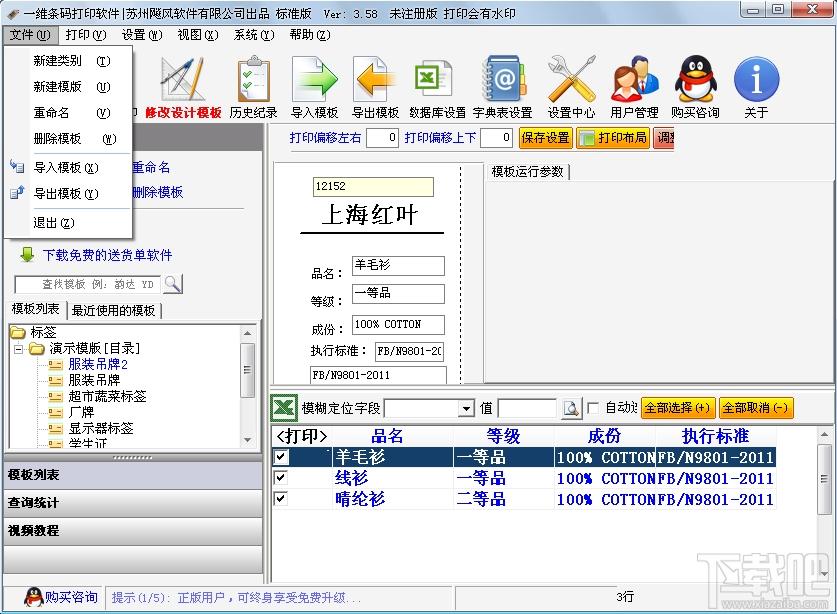Click the status bar 购买咨询 penguin icon

click(x=34, y=597)
